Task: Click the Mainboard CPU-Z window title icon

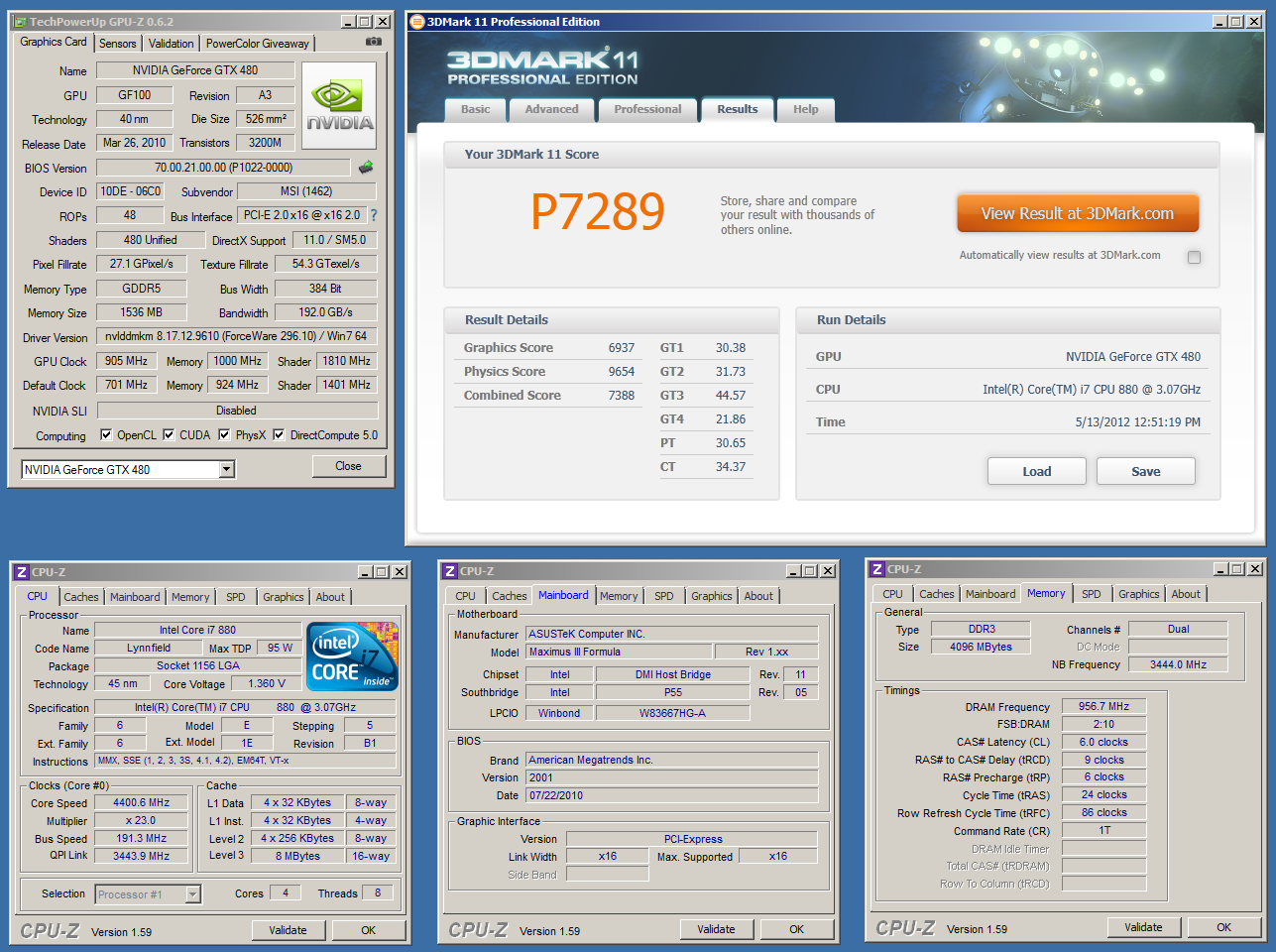Action: 450,571
